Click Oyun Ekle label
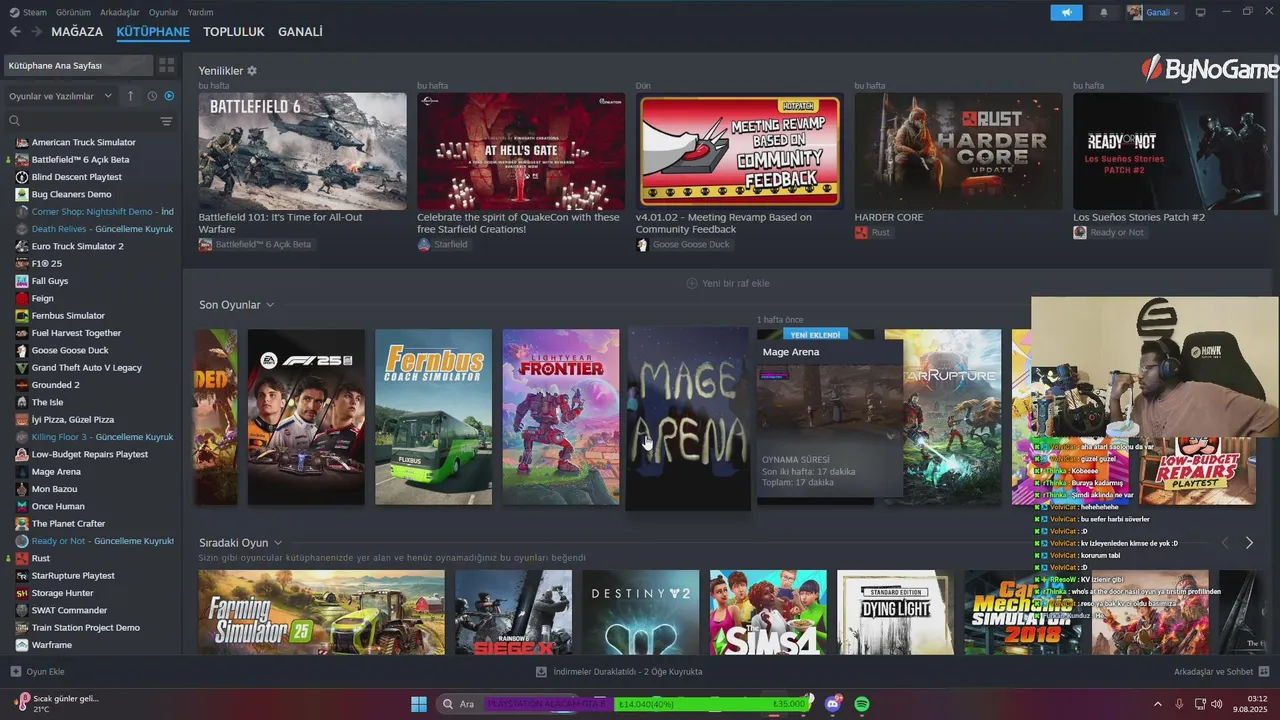 (45, 672)
